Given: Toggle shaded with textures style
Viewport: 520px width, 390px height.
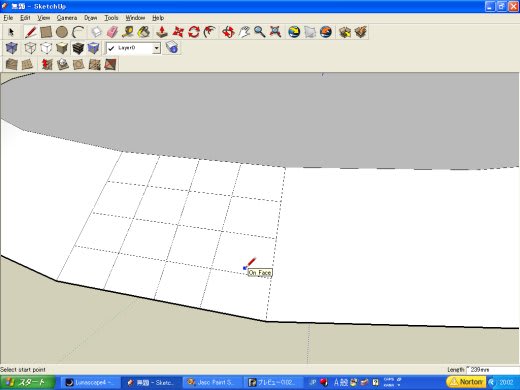Looking at the screenshot, I should (x=78, y=48).
